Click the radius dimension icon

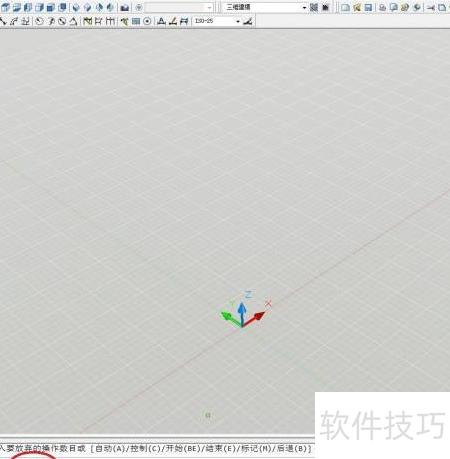pos(40,21)
